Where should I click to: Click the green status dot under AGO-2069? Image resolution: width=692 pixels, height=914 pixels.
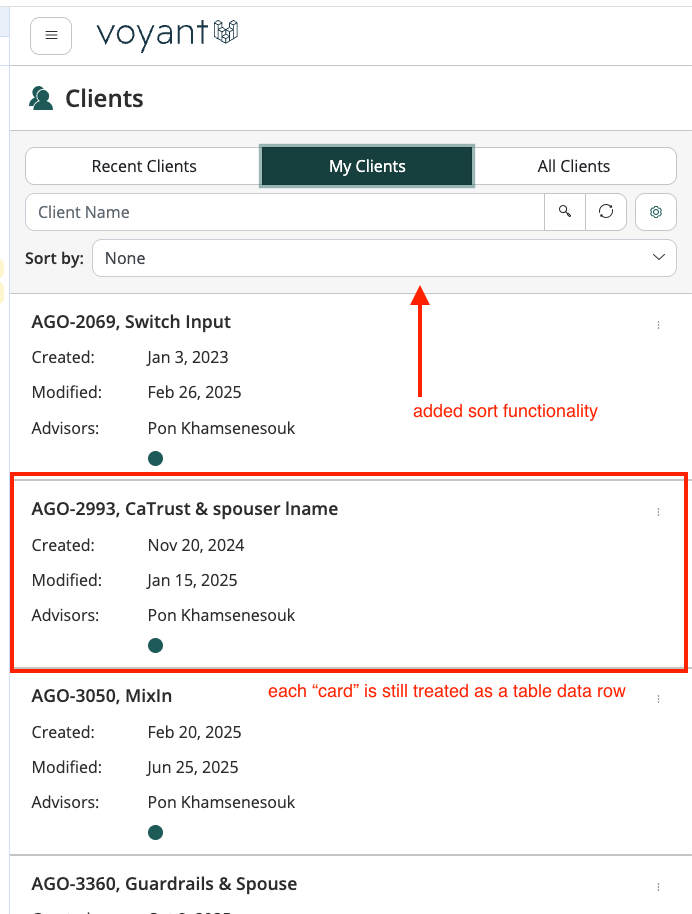(155, 459)
